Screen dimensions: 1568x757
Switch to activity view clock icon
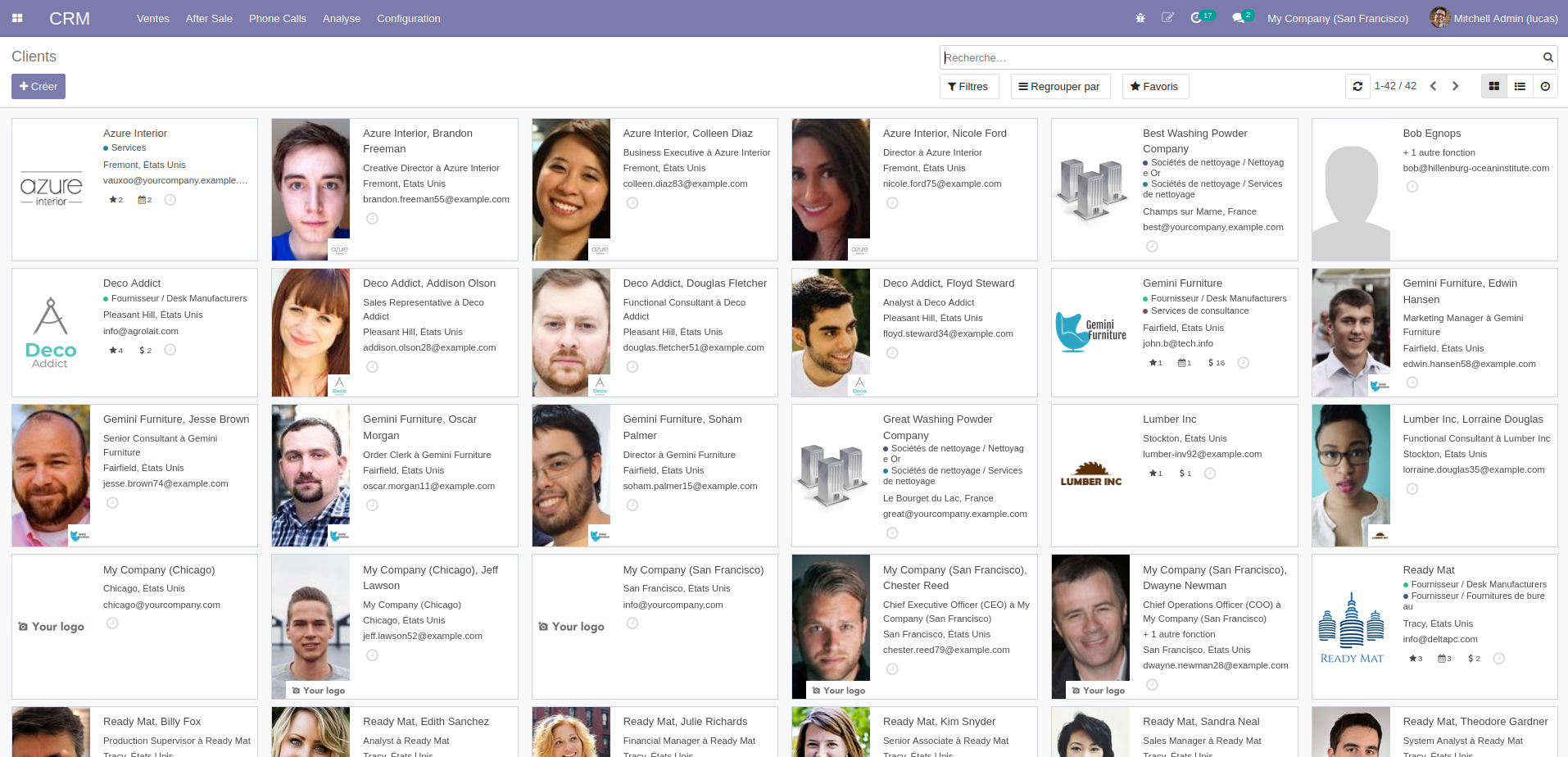(1545, 86)
